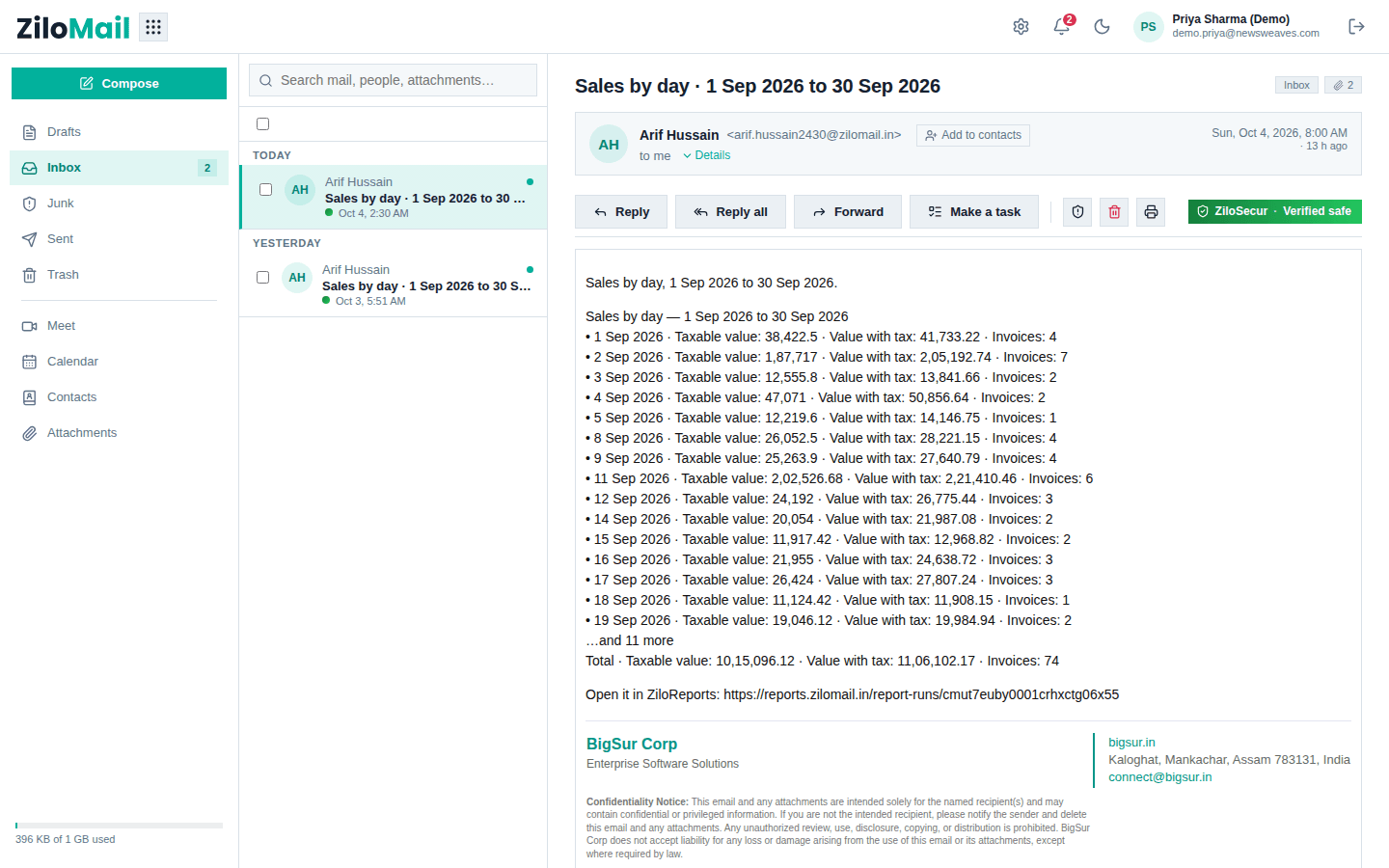The height and width of the screenshot is (868, 1389).
Task: Open notifications bell
Action: [x=1061, y=27]
